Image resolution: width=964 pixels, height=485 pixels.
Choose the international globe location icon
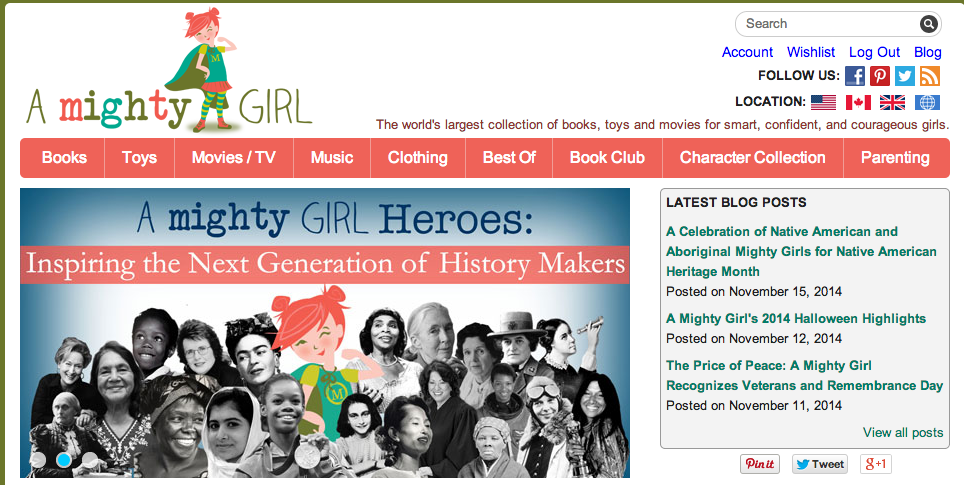(927, 102)
